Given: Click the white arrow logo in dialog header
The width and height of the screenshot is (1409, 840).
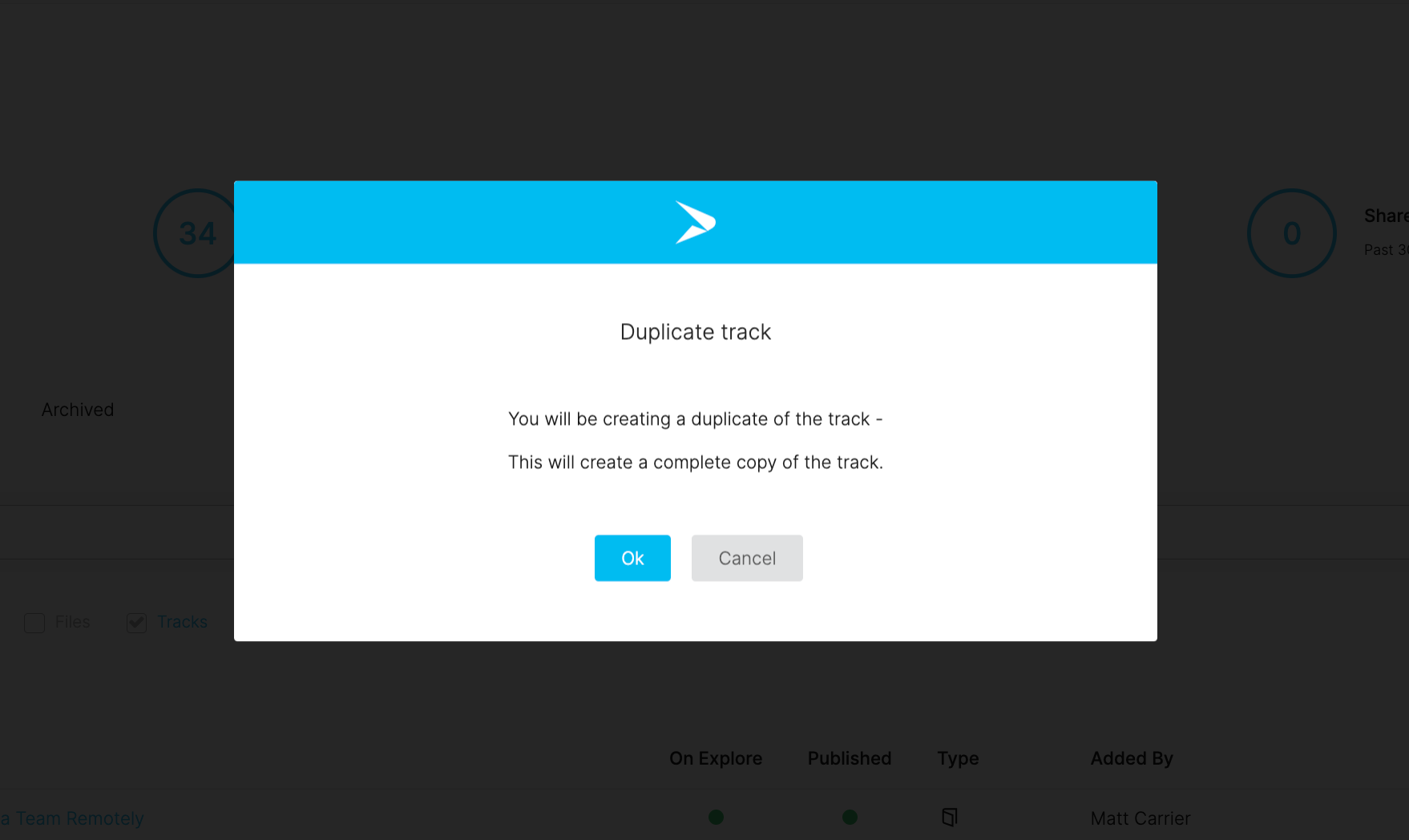Looking at the screenshot, I should point(695,222).
